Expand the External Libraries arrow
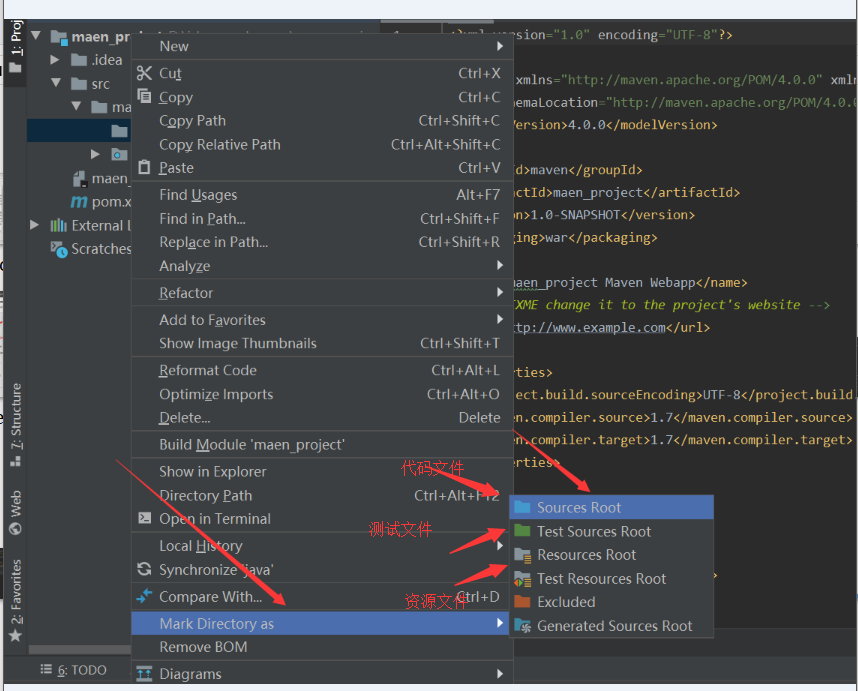858x691 pixels. (x=34, y=225)
